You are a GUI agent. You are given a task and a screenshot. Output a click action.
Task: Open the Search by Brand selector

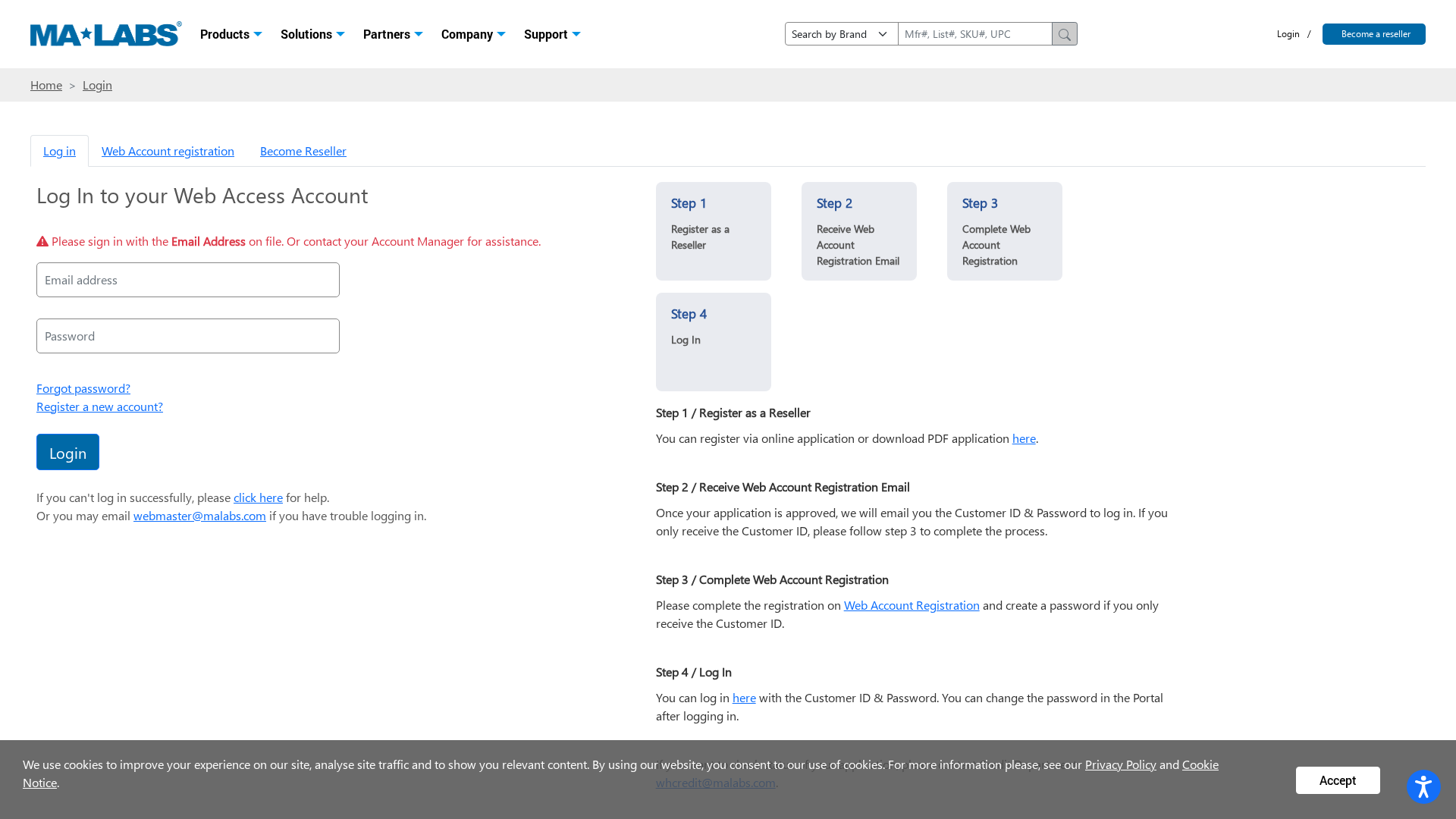840,34
